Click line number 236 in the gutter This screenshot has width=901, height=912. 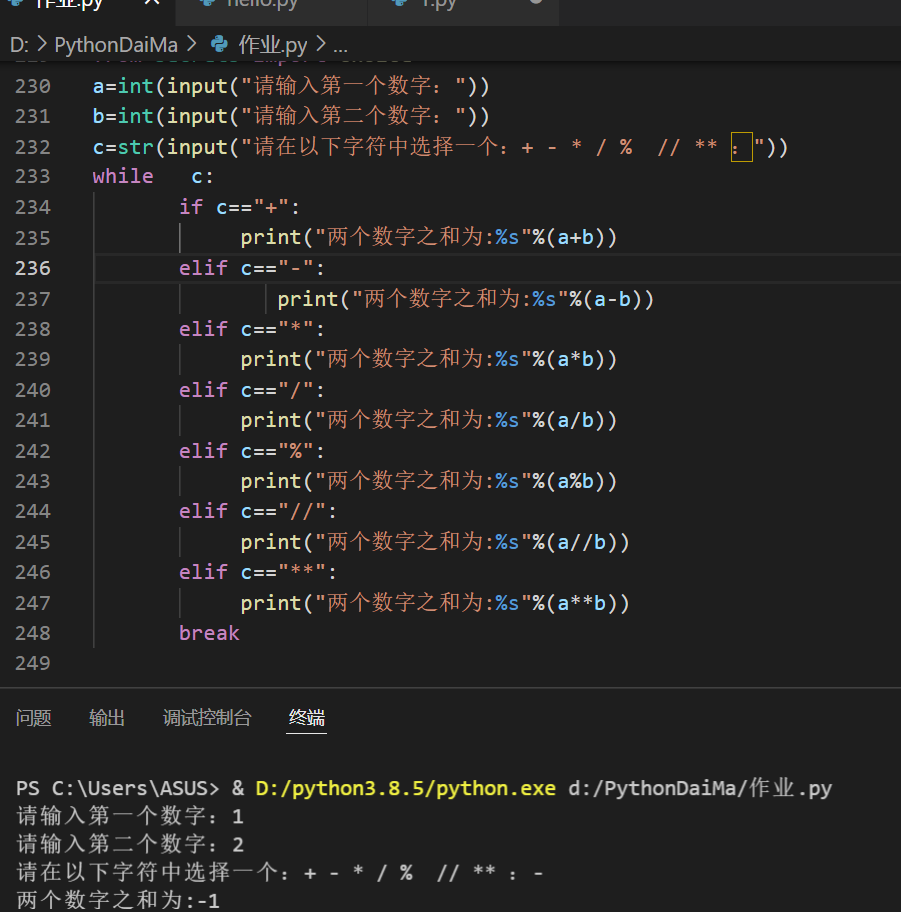pos(33,268)
